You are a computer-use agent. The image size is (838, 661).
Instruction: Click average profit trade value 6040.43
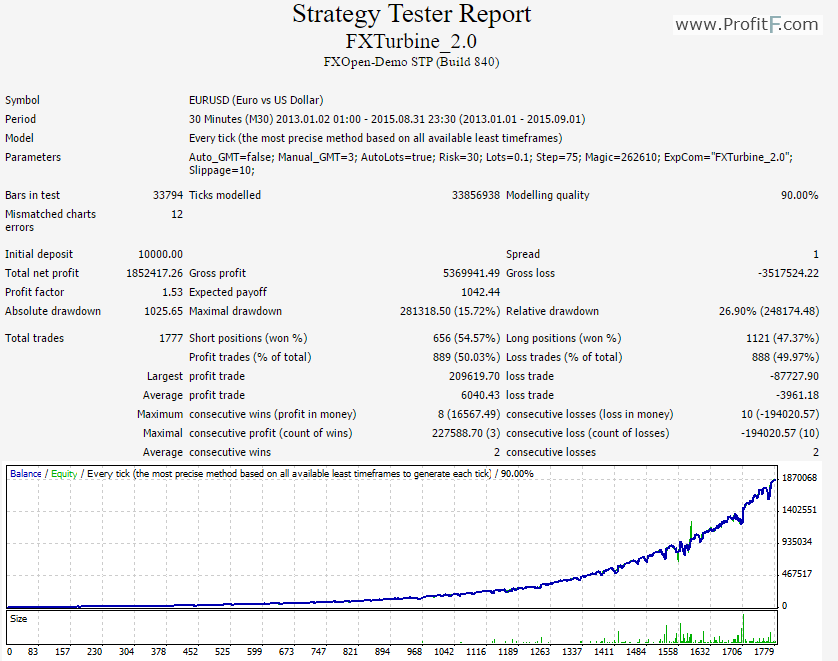tap(480, 395)
